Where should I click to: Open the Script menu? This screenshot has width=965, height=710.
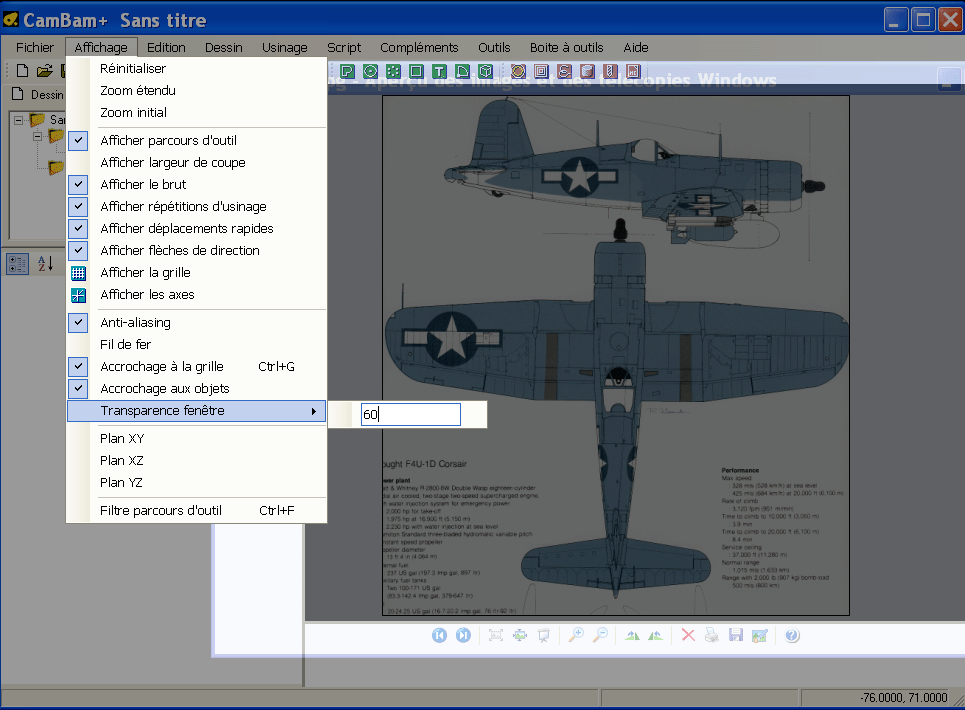(x=344, y=47)
